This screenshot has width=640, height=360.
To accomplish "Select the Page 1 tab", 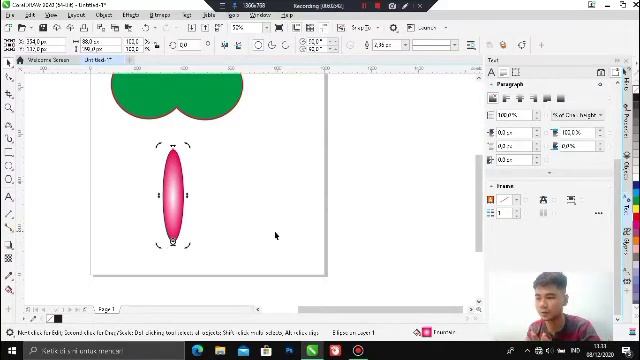I will 107,309.
